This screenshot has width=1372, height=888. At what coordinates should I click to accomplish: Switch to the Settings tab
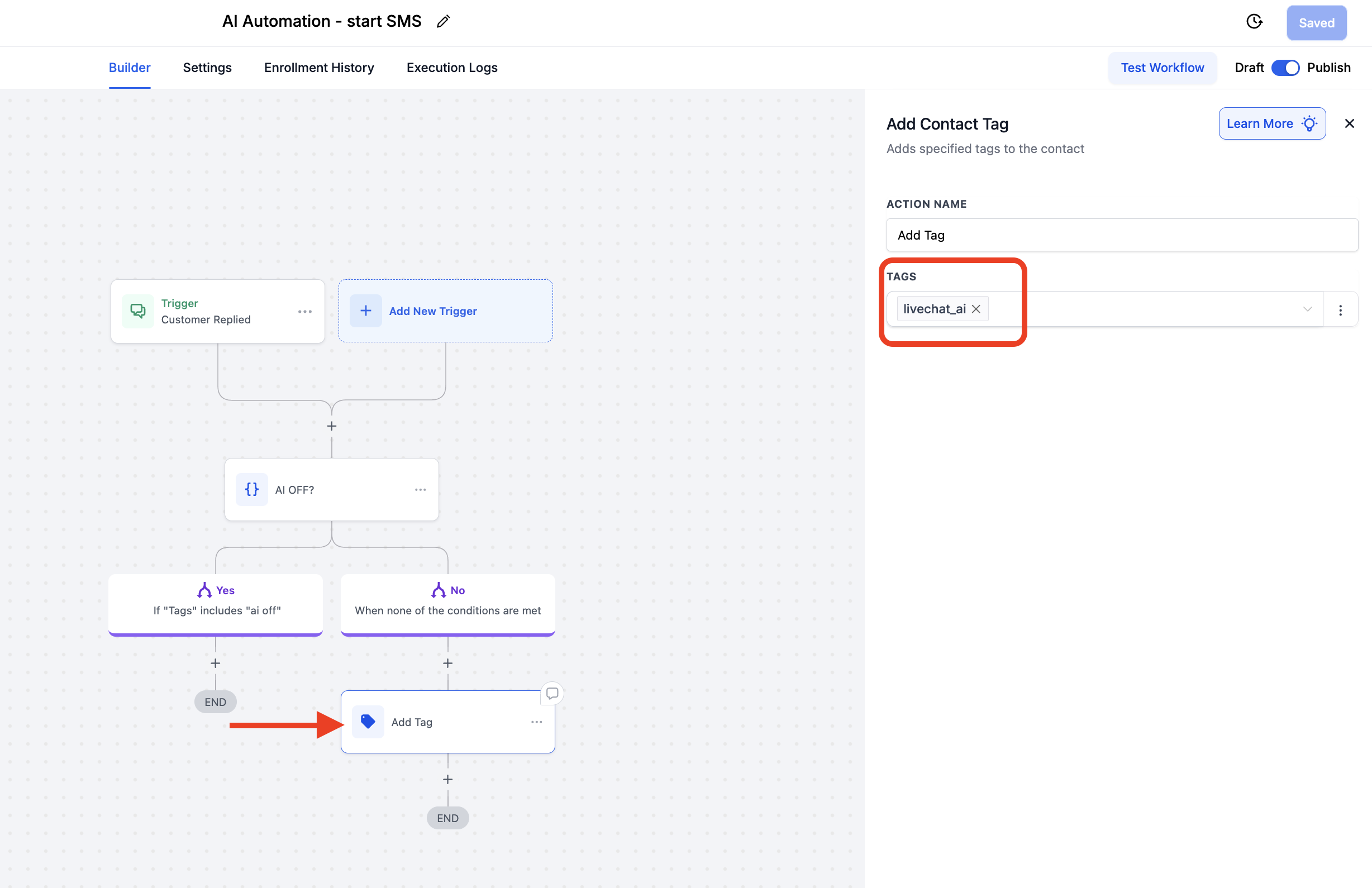207,68
